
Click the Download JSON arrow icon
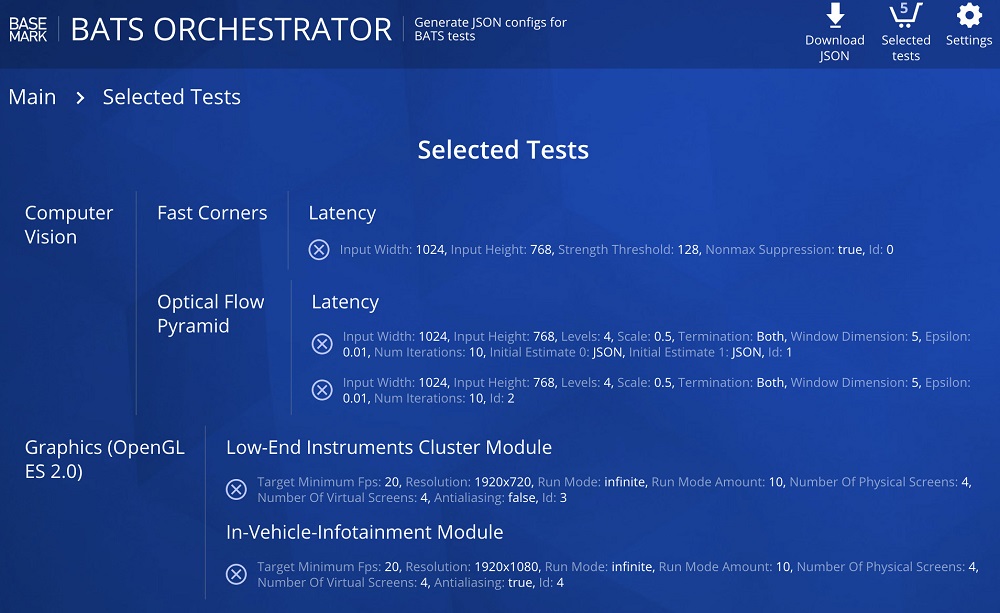(835, 15)
